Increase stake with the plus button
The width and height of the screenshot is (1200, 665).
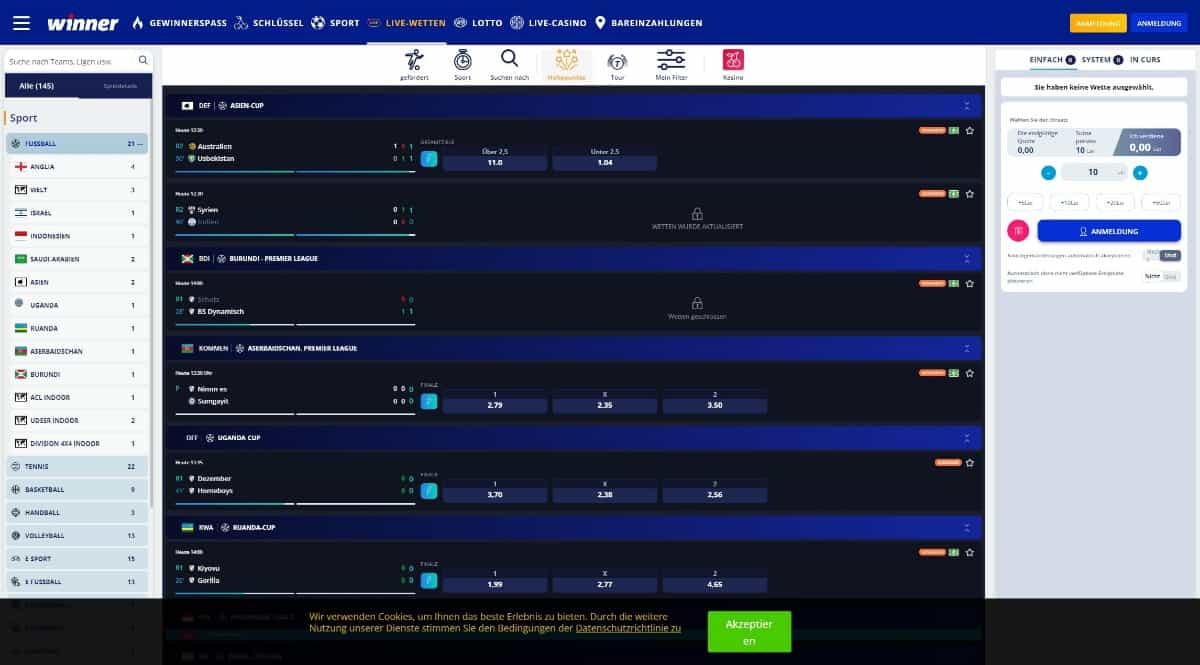pyautogui.click(x=1140, y=172)
